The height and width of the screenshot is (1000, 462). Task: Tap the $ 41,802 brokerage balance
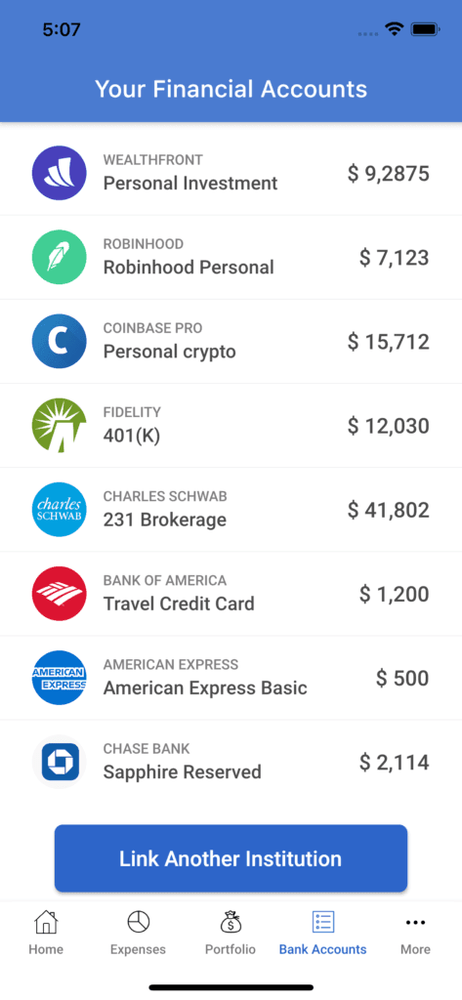389,510
